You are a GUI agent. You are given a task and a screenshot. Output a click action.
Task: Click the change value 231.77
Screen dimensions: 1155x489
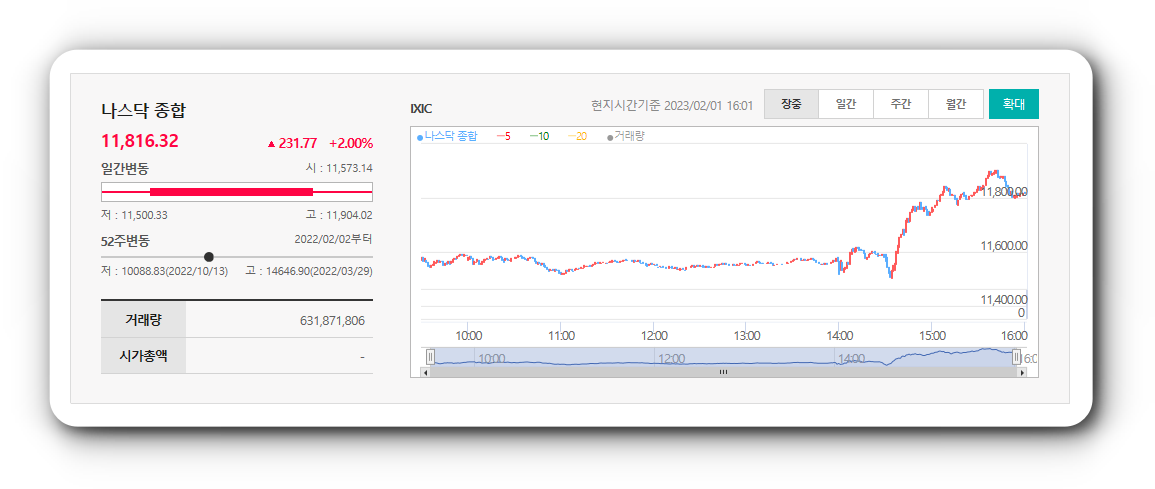298,144
